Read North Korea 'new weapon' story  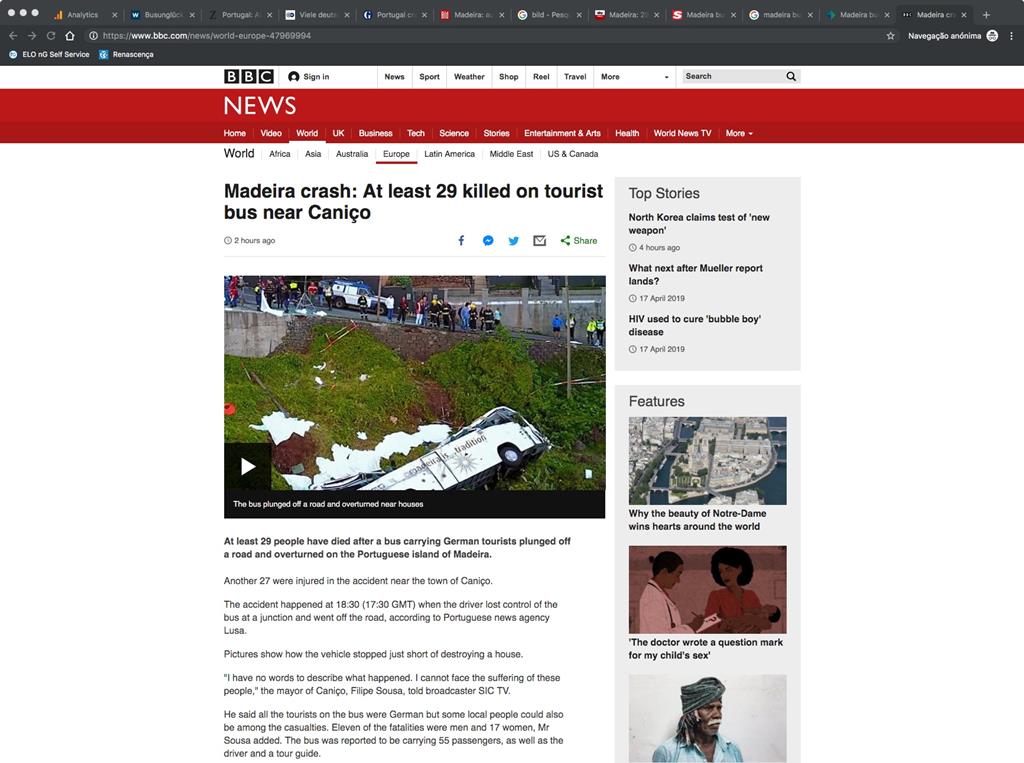[699, 223]
